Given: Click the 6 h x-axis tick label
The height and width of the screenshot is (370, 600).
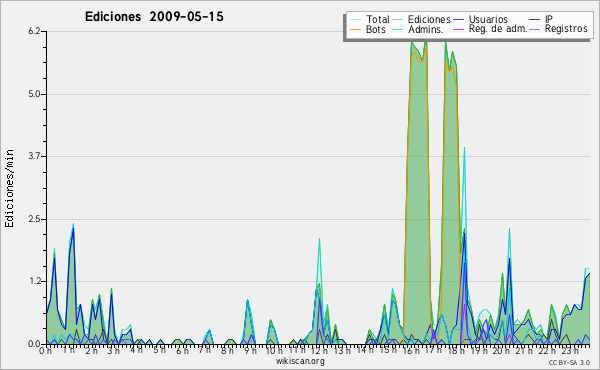Looking at the screenshot, I should click(x=182, y=350).
